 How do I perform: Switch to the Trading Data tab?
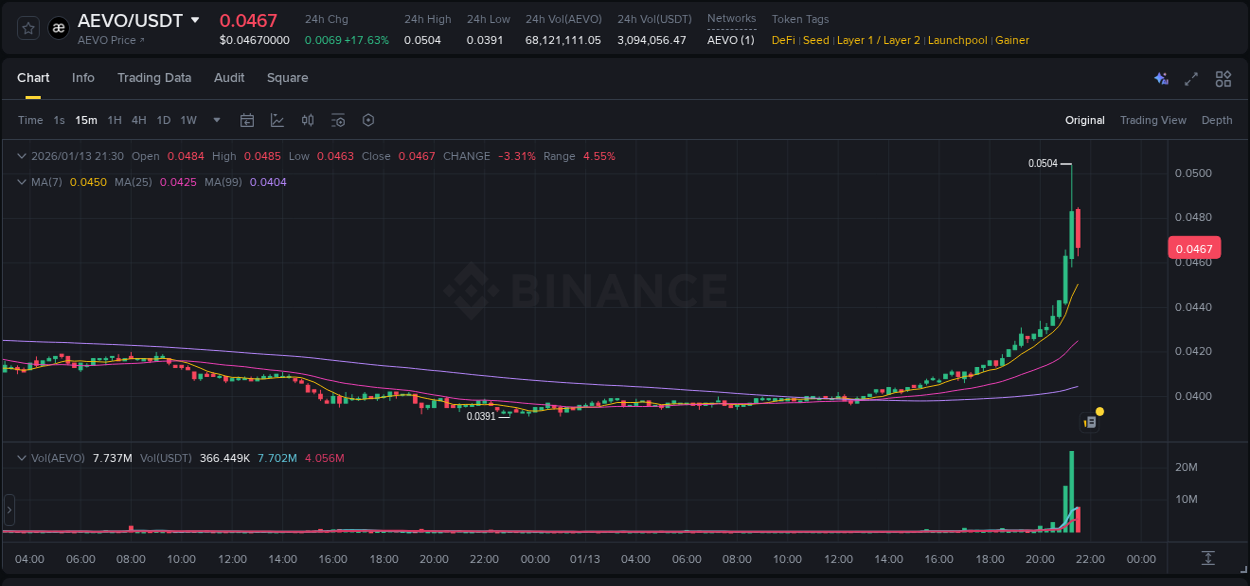(x=154, y=78)
